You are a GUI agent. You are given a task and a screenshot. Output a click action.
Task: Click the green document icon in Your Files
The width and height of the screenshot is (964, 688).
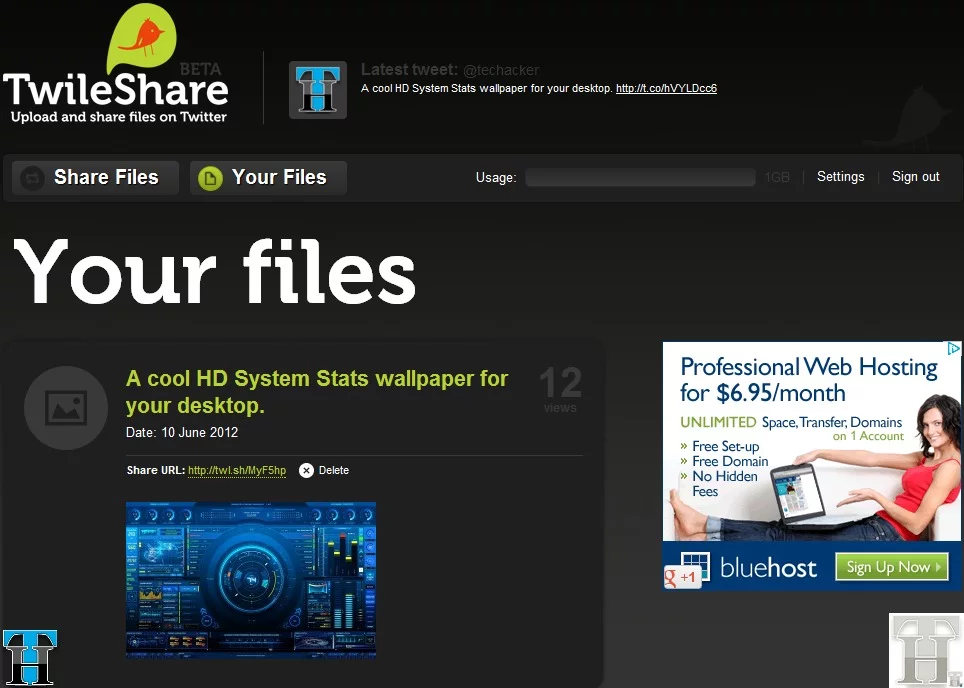click(209, 178)
